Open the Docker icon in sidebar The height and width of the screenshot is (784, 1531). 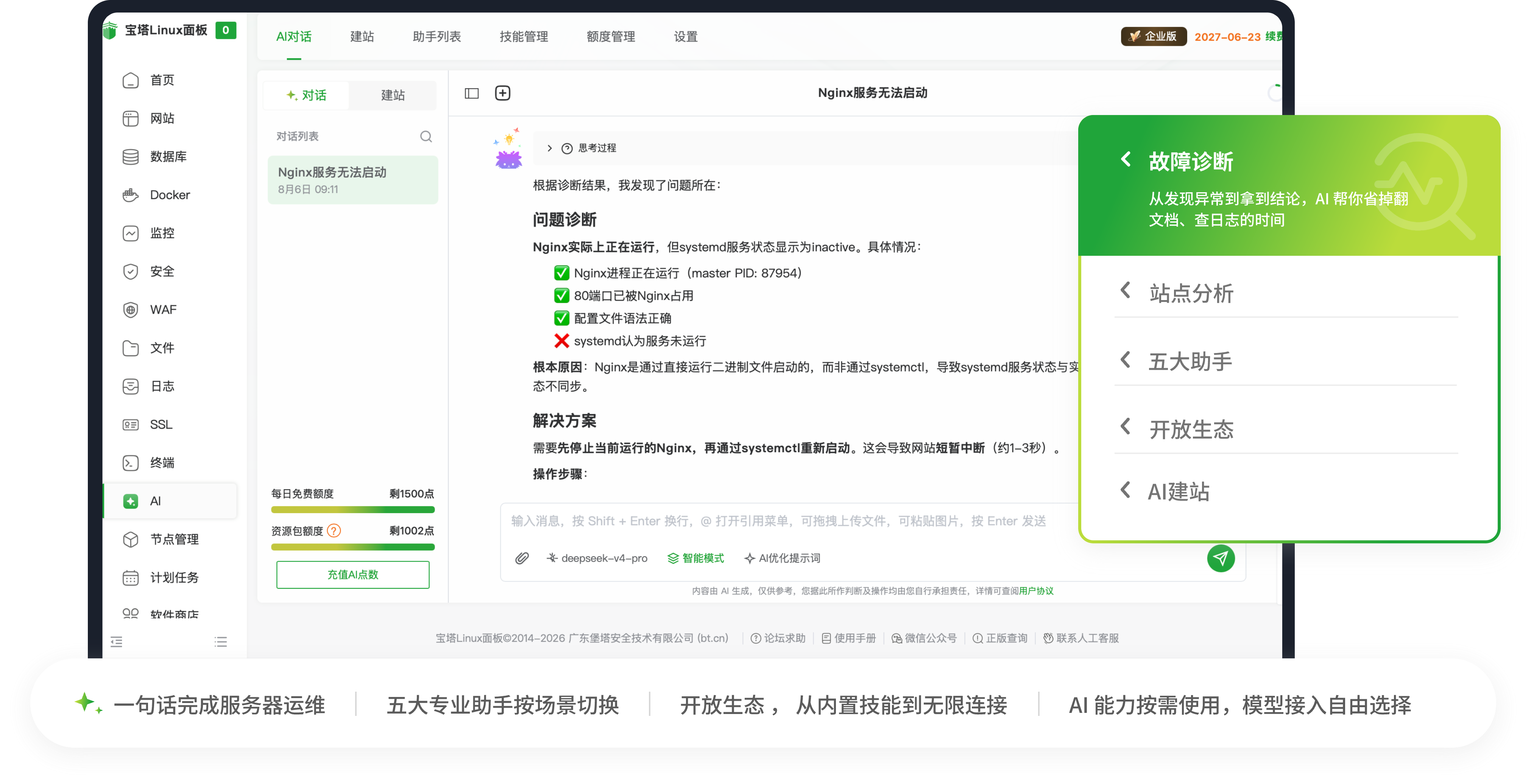[130, 195]
